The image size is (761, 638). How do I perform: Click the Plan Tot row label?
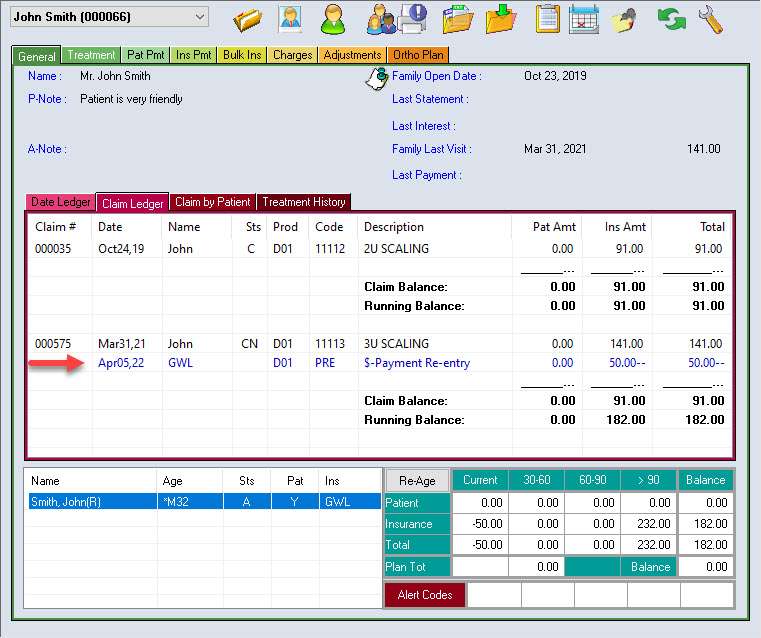click(417, 567)
